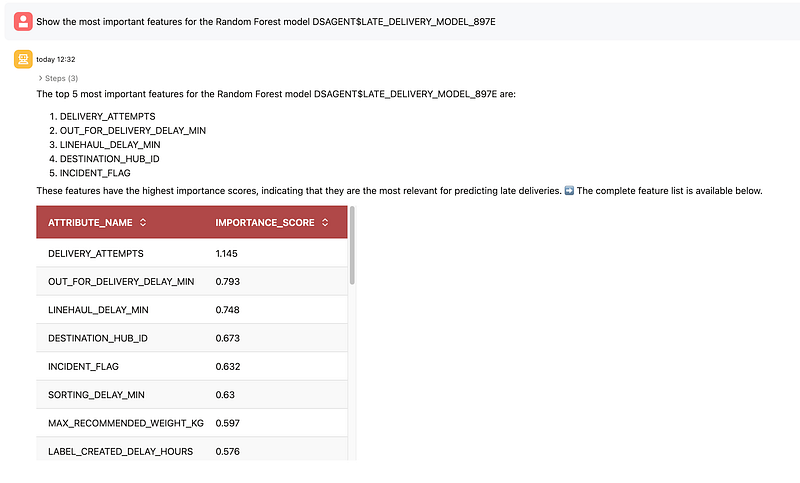800x483 pixels.
Task: Click the yellow assistant avatar icon
Action: pos(22,59)
